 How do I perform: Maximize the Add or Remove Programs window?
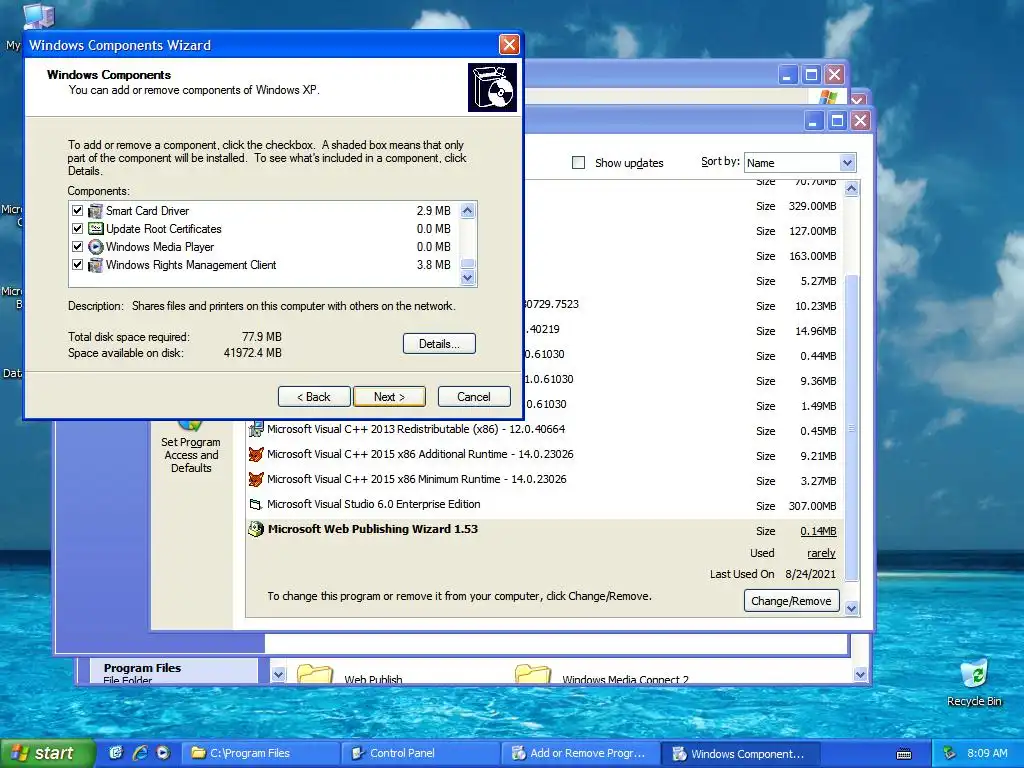(x=837, y=121)
